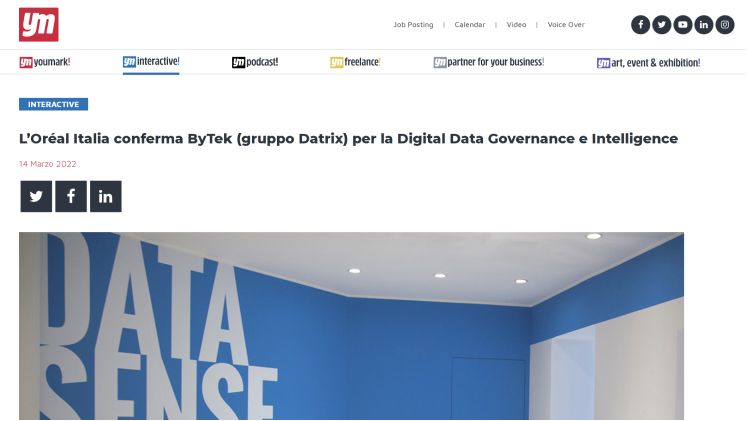This screenshot has height=421, width=747.
Task: Click the blue INTERACTIVE category badge
Action: pyautogui.click(x=53, y=104)
